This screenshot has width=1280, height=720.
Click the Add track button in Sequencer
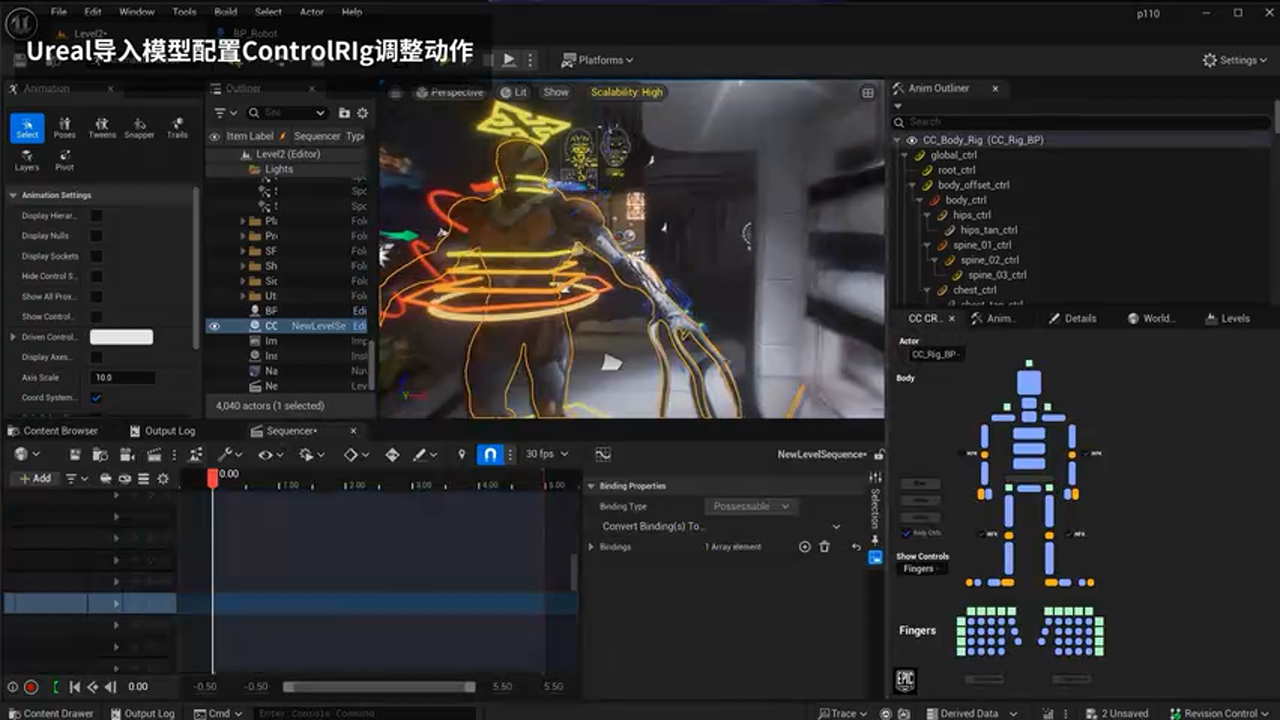[x=35, y=479]
